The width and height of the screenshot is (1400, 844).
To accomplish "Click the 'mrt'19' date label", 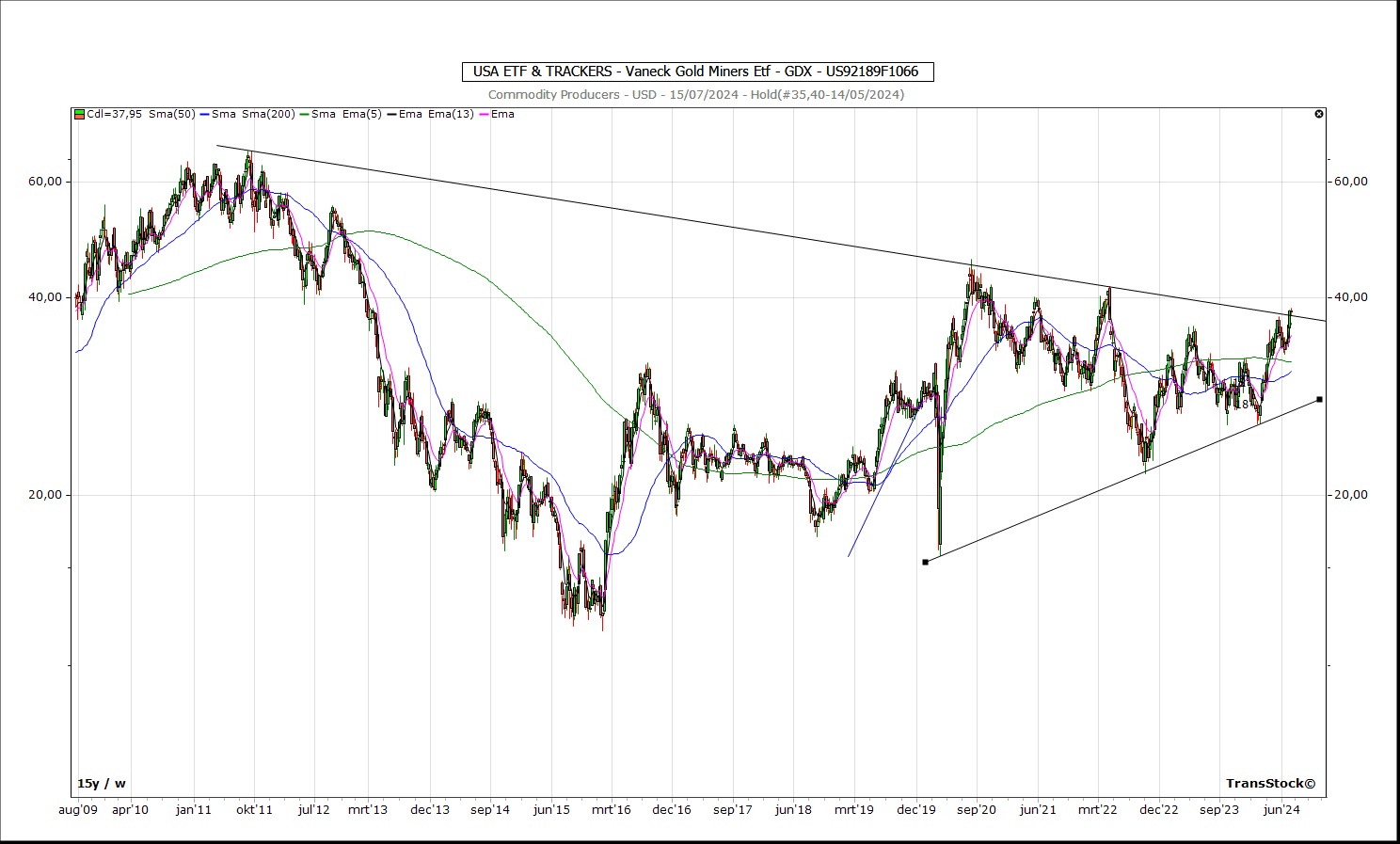I will click(x=854, y=809).
